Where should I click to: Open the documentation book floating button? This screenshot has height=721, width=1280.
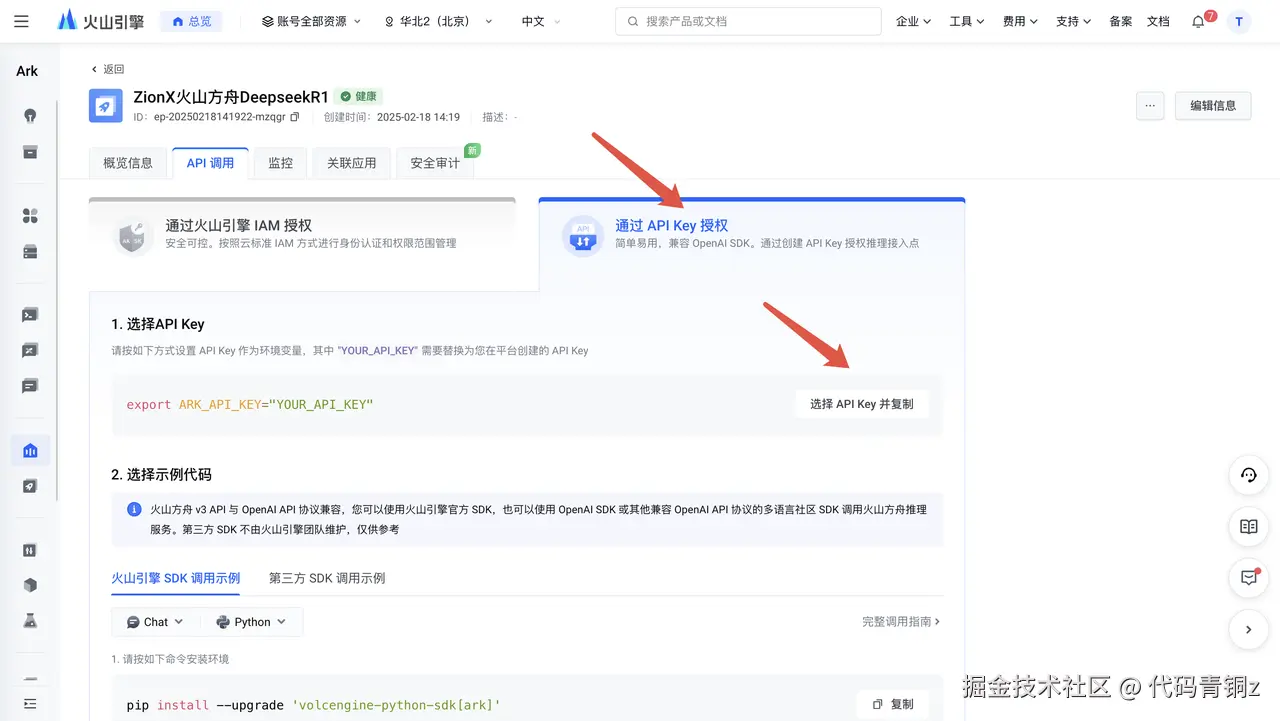coord(1248,526)
